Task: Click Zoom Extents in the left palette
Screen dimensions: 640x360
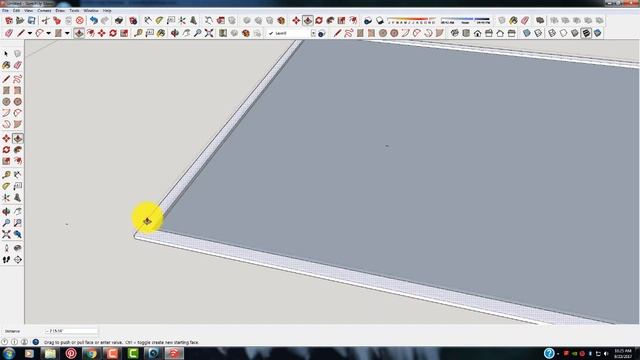Action: coord(6,234)
